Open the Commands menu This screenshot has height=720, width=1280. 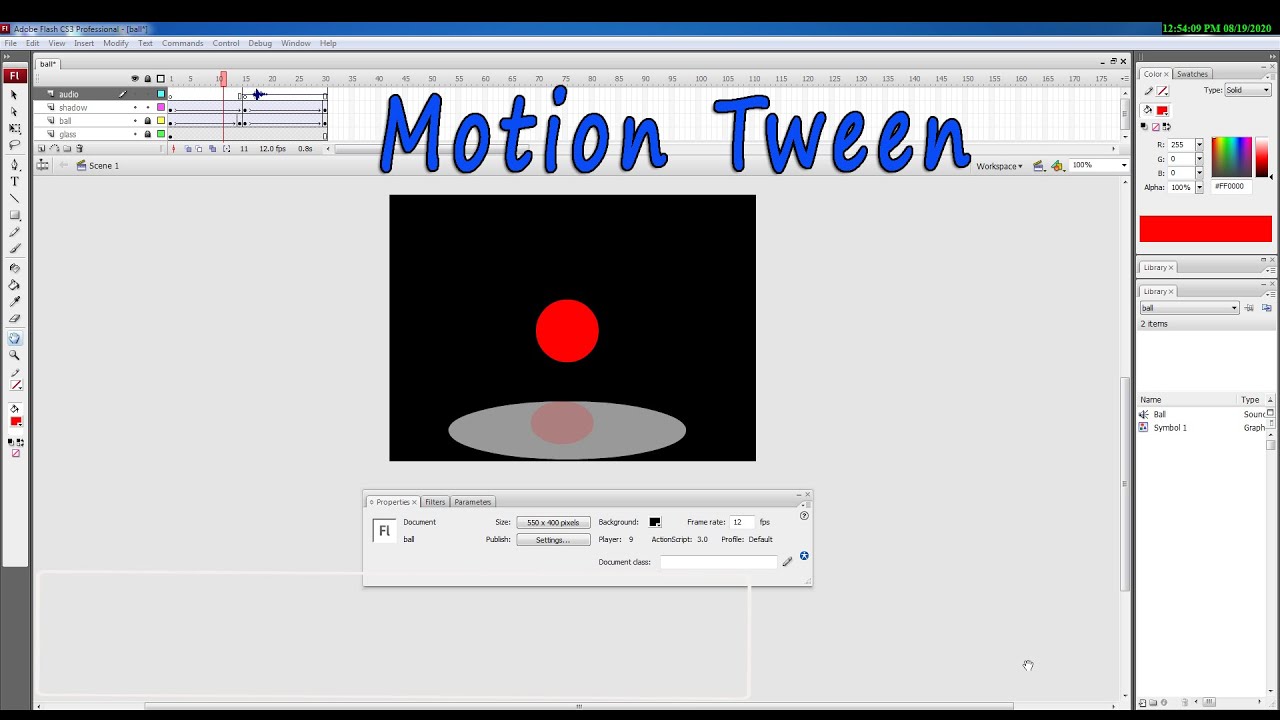click(x=183, y=43)
